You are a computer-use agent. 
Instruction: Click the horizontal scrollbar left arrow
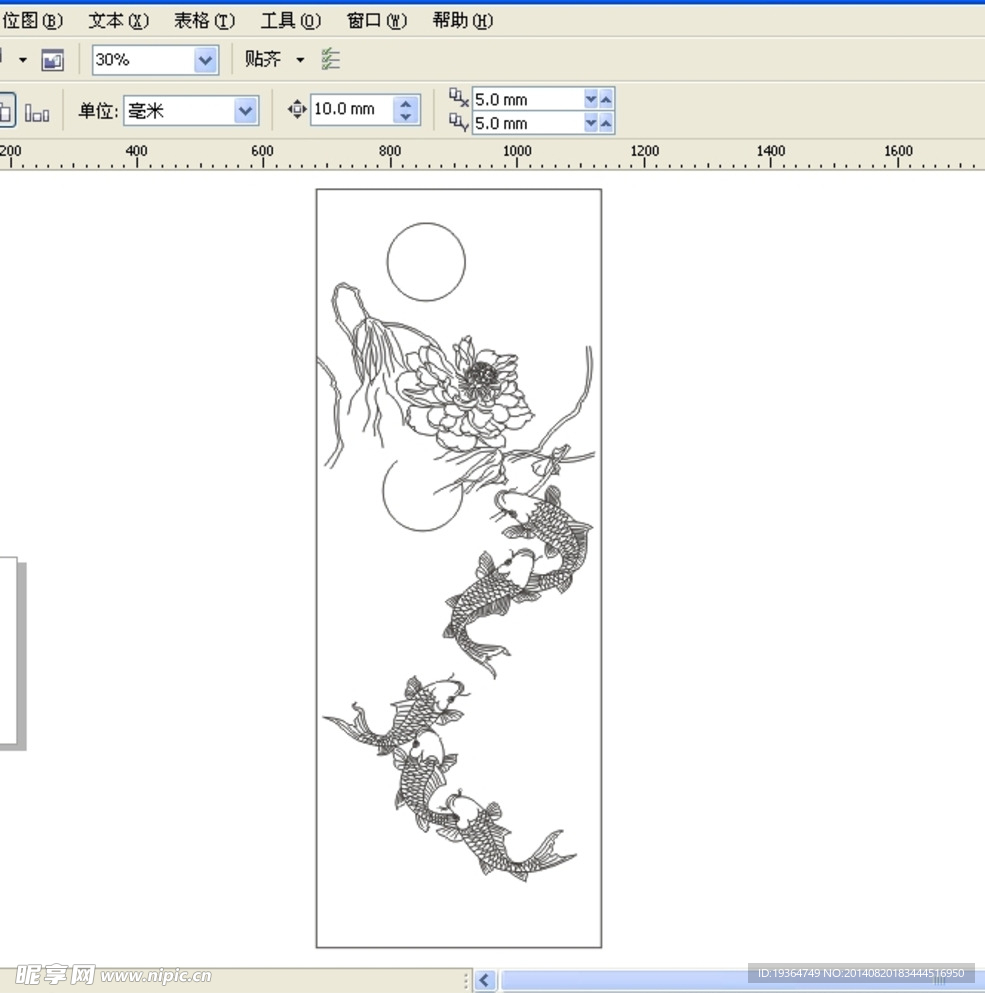click(485, 980)
